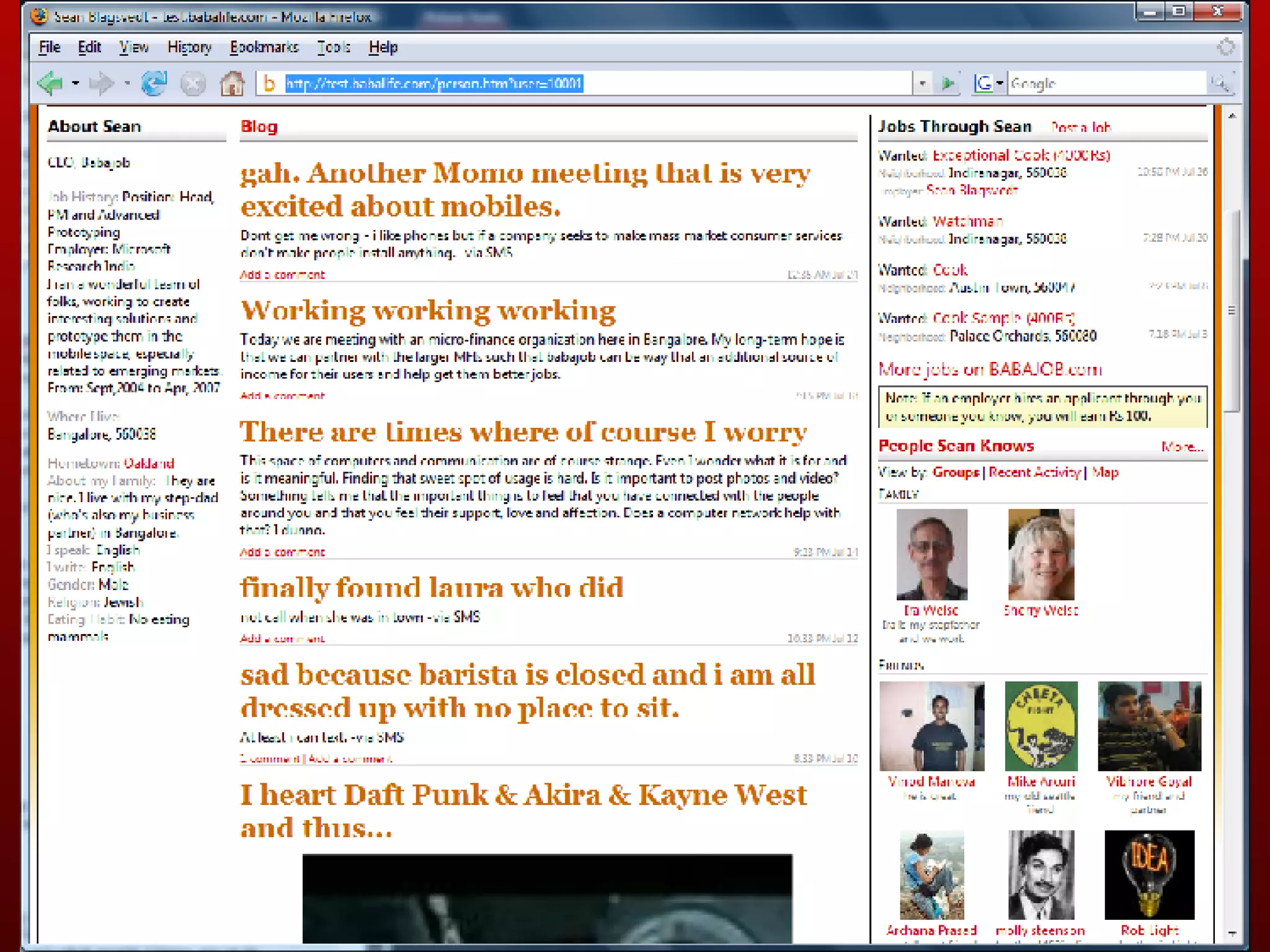Click More jobs on BABAJOB.com link
Screen dimensions: 1270x952
click(x=990, y=369)
